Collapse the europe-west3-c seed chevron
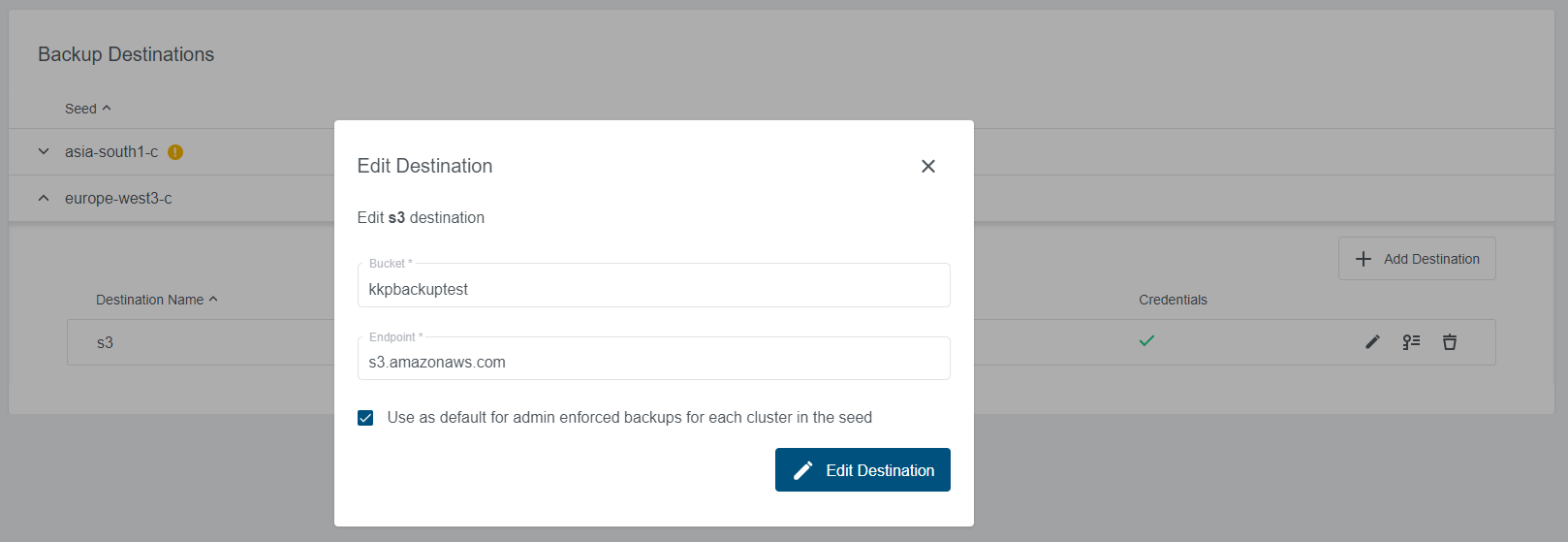This screenshot has height=542, width=1568. coord(44,198)
